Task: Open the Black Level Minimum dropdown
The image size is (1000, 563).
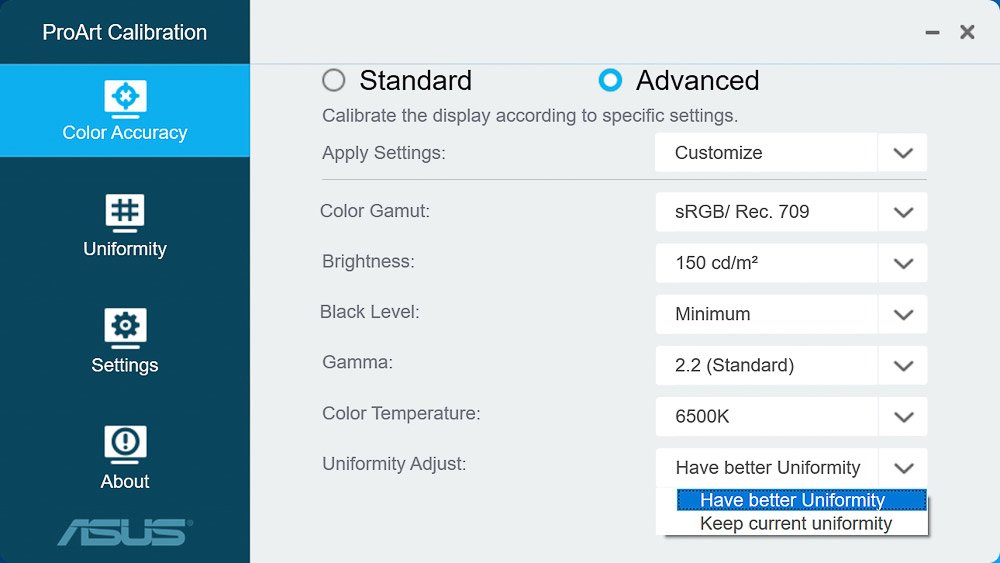Action: pos(791,314)
